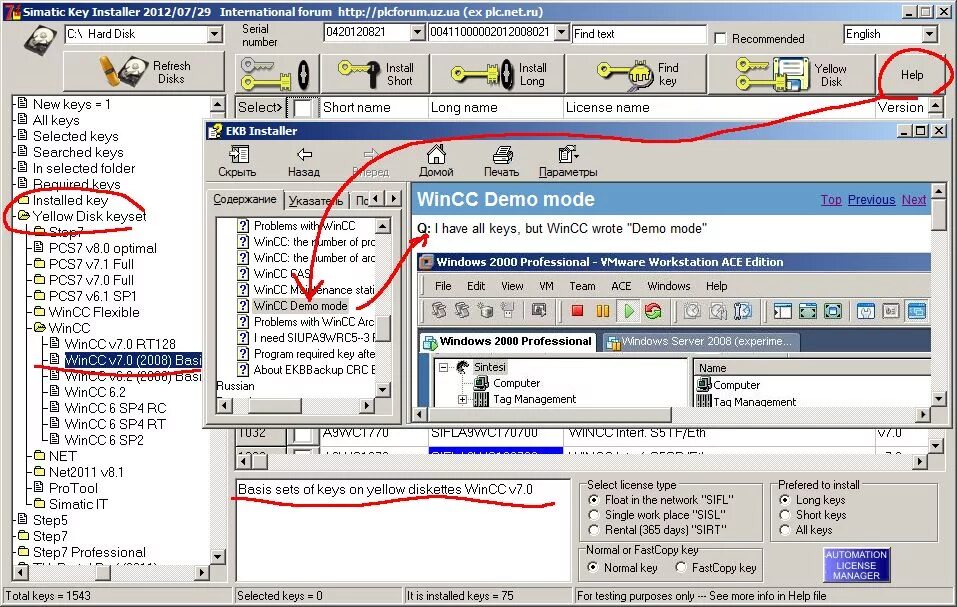Select WinCC v7.0 RT128 item
This screenshot has width=957, height=607.
(x=120, y=344)
